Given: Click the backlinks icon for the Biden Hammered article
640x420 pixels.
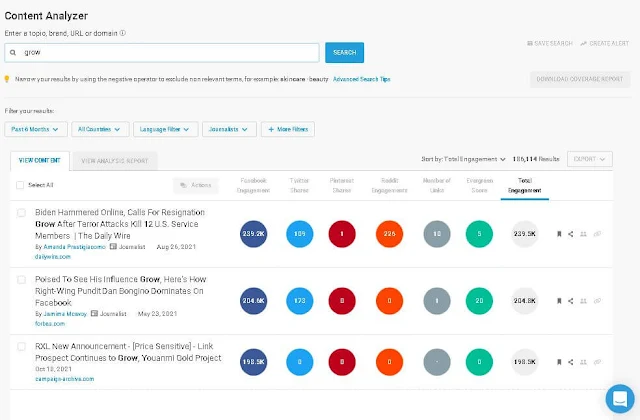Looking at the screenshot, I should (x=597, y=234).
